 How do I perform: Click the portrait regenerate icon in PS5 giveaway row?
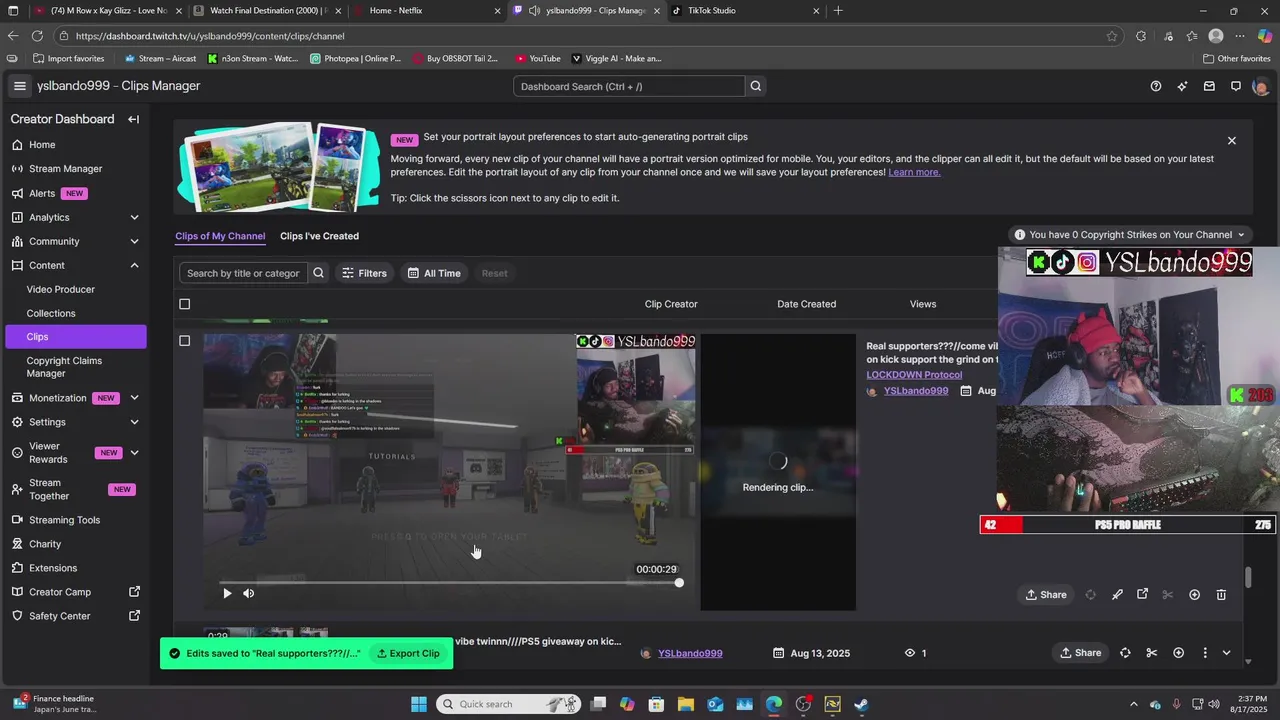1125,653
